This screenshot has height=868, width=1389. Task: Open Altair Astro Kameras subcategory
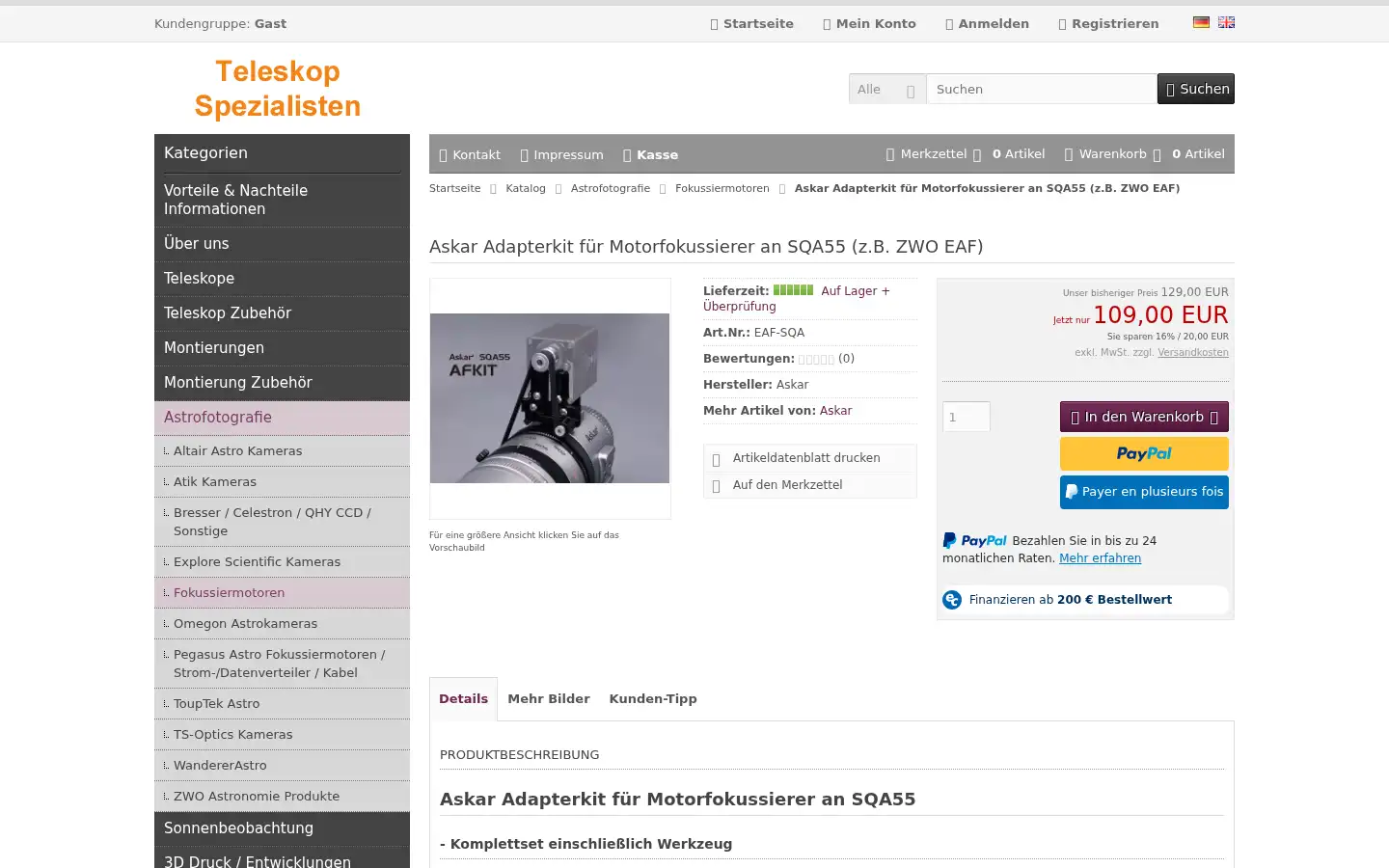click(282, 451)
